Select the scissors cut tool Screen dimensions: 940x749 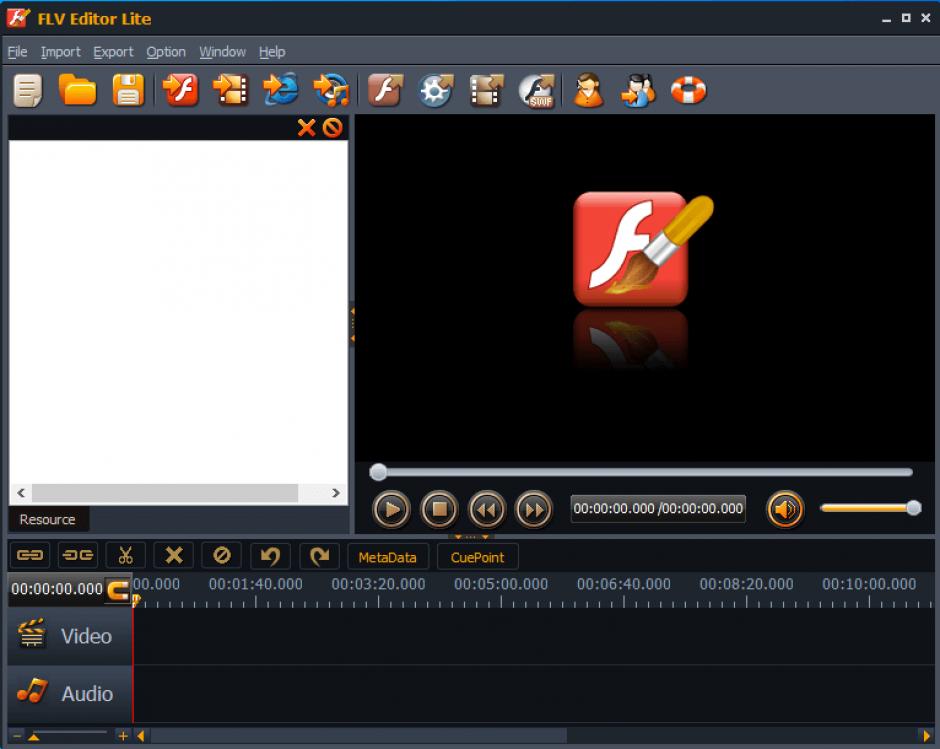125,556
